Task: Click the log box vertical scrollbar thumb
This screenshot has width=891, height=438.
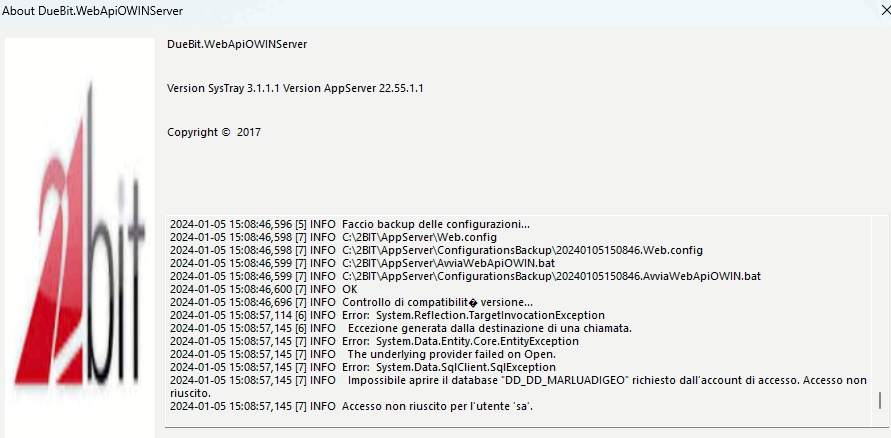Action: pos(880,400)
